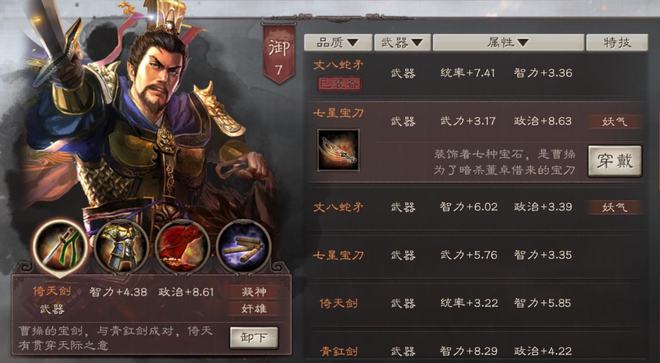Select the 奸雄 skill tag
Screen dimensions: 660x363
[254, 309]
